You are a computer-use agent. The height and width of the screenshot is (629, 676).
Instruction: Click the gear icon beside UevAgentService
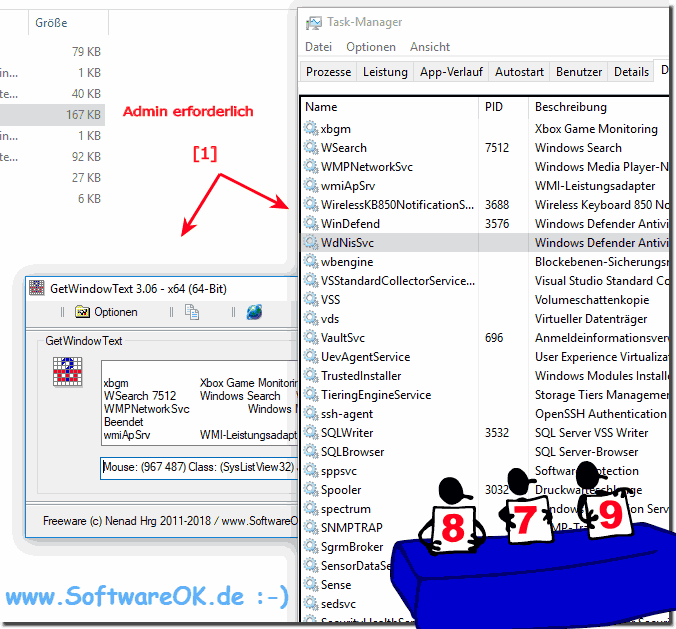[x=311, y=357]
